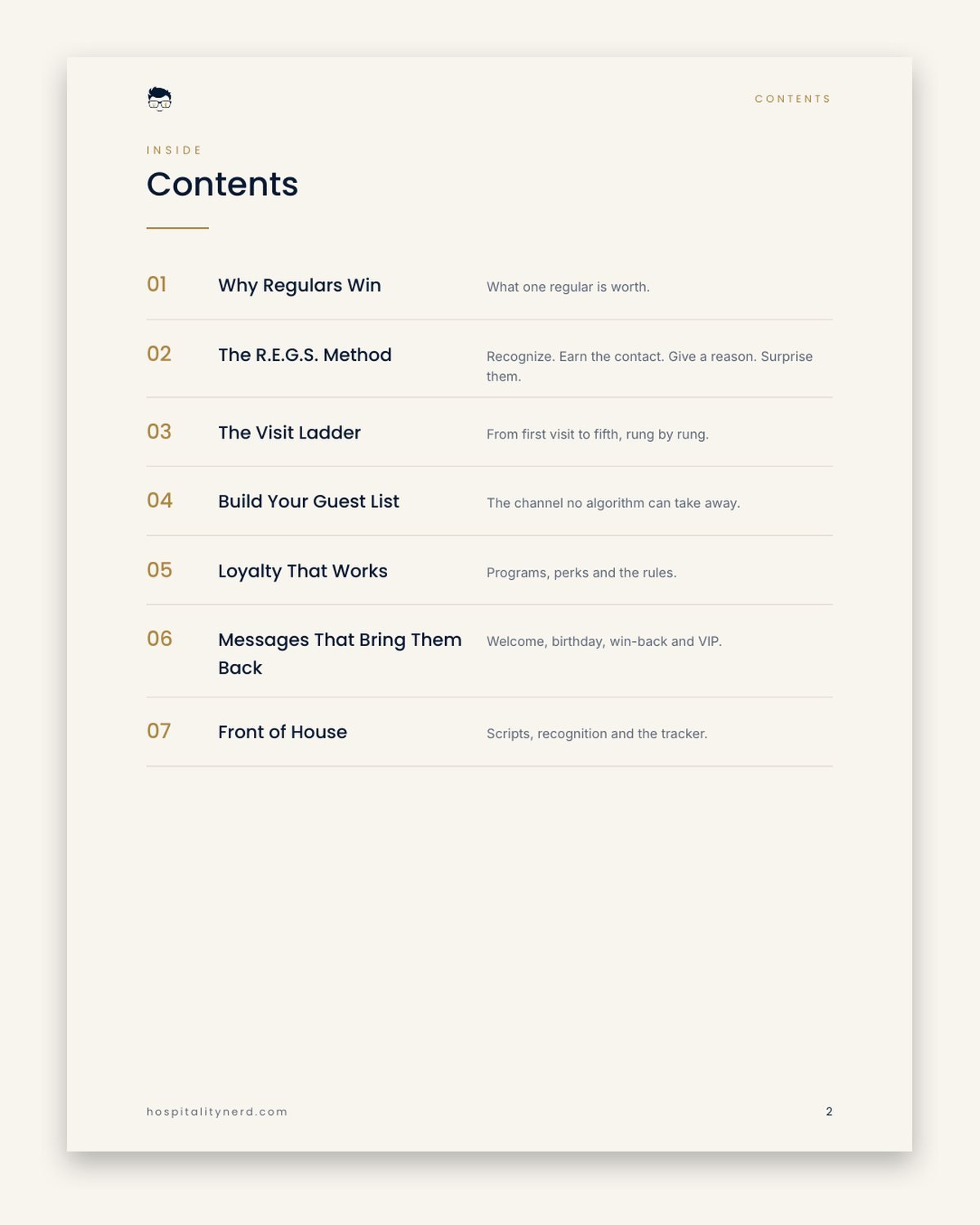This screenshot has height=1225, width=980.
Task: Select chapter number 07
Action: pos(159,730)
